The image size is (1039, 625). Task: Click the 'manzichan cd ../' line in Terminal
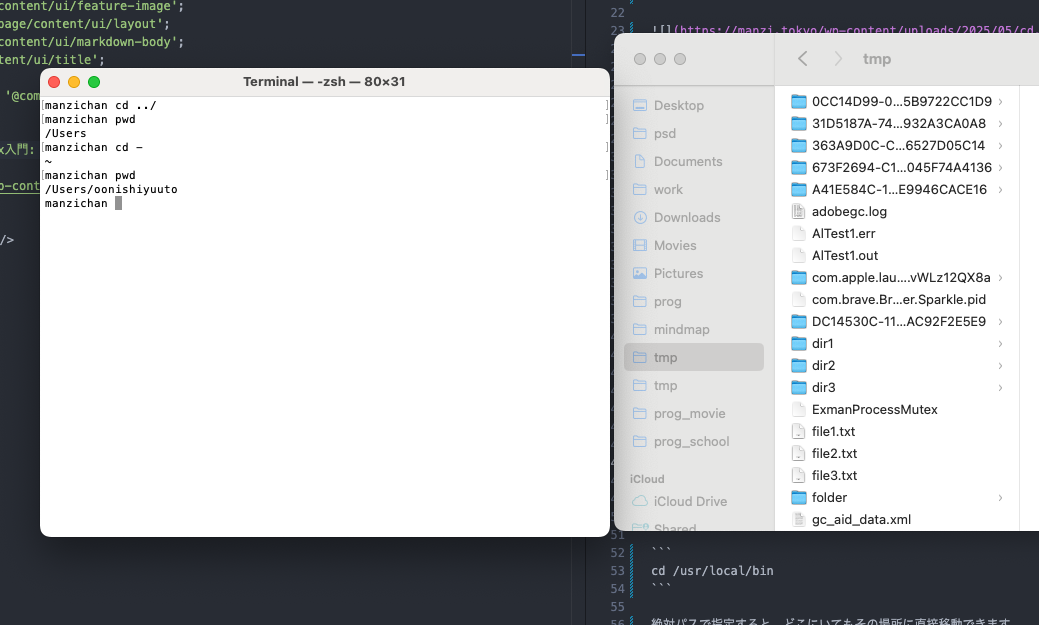coord(101,105)
